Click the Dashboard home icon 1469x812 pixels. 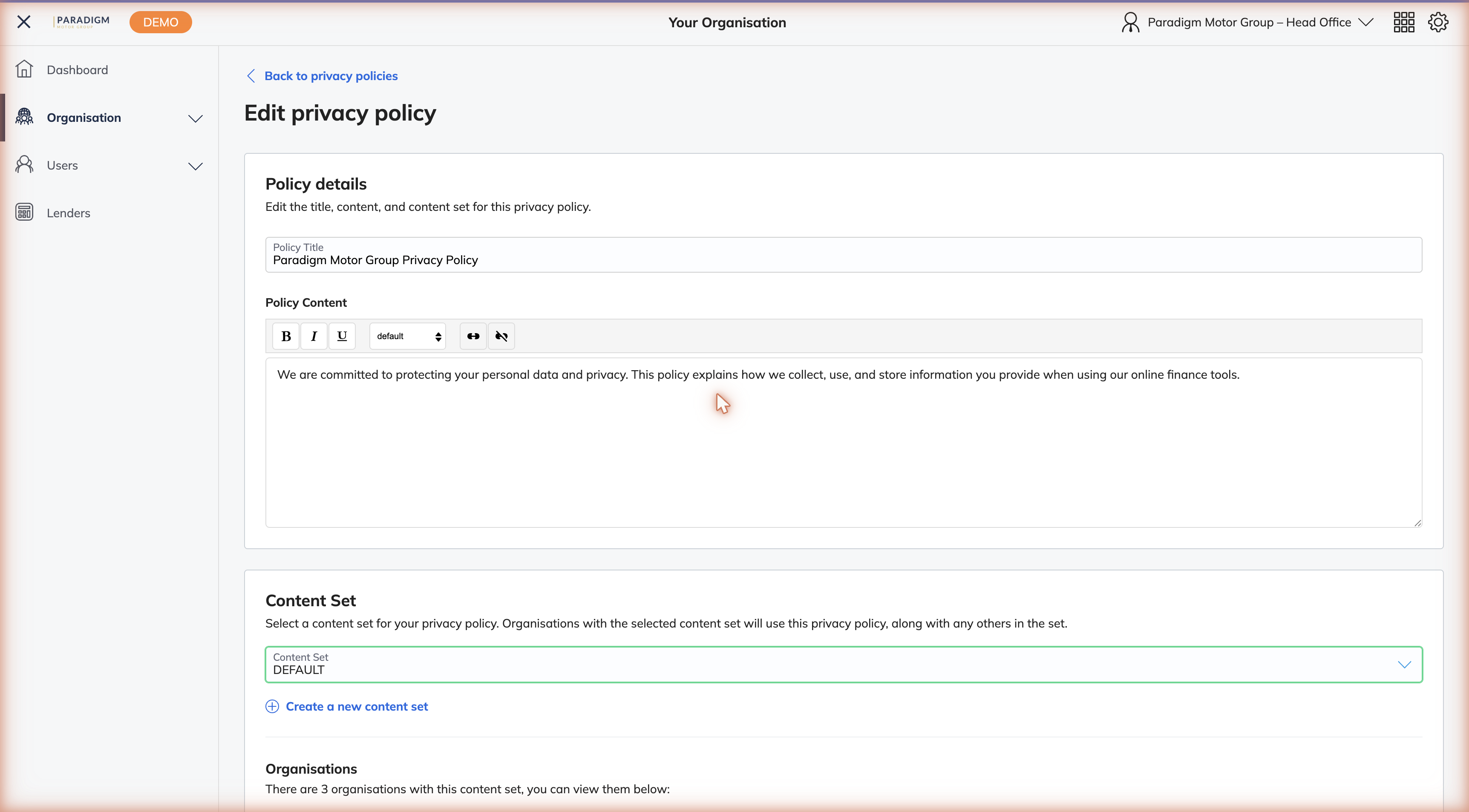click(24, 69)
